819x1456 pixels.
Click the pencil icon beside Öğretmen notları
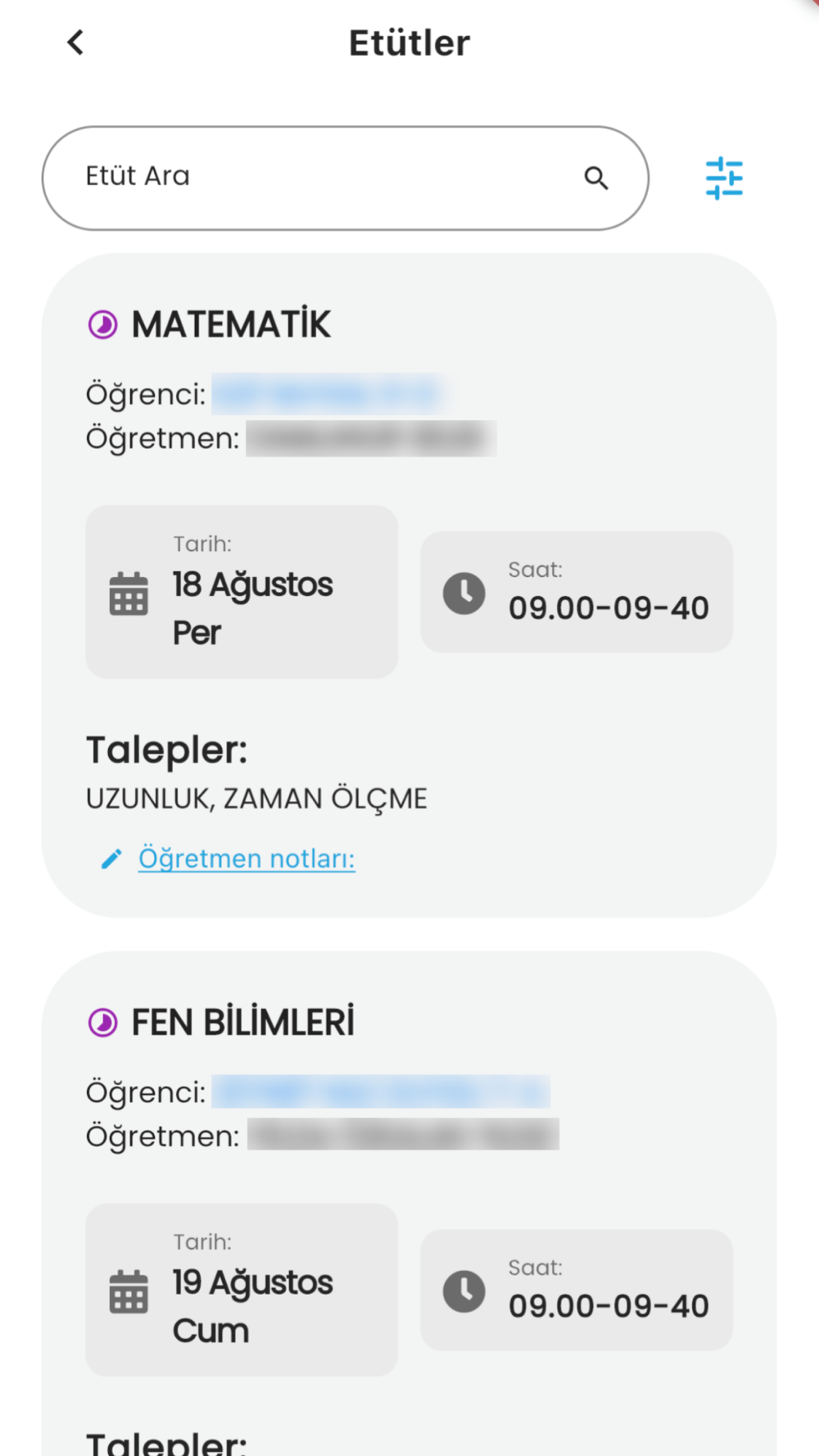(111, 858)
